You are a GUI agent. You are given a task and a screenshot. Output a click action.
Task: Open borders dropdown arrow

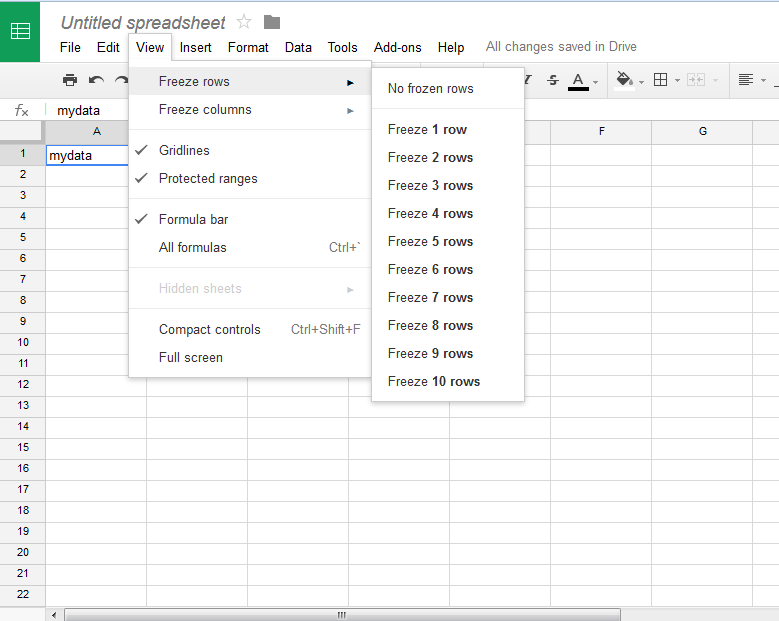coord(677,80)
